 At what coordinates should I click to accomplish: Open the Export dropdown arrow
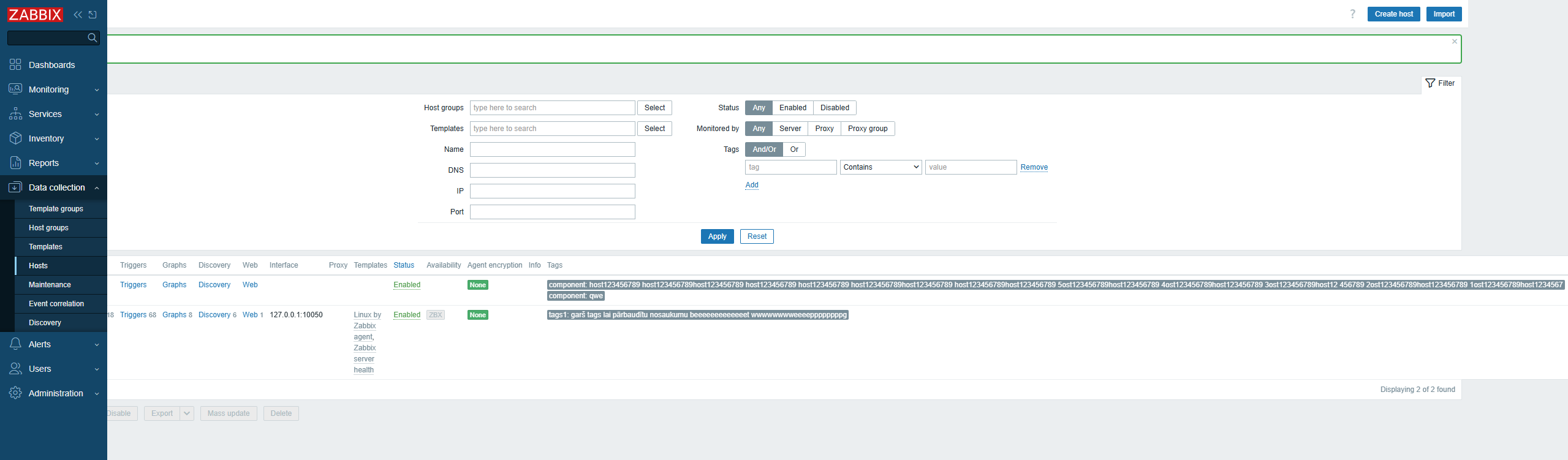[187, 413]
